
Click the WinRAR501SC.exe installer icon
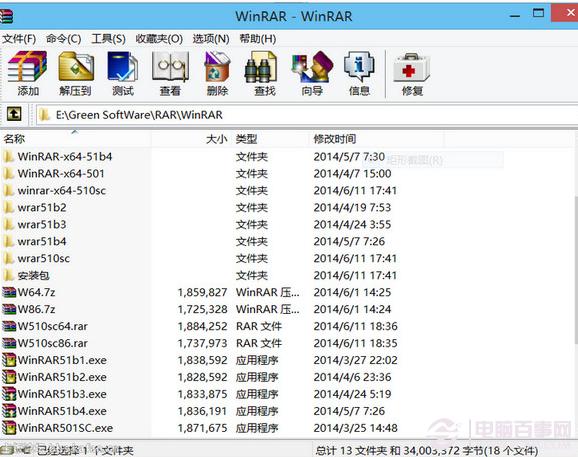coord(9,428)
